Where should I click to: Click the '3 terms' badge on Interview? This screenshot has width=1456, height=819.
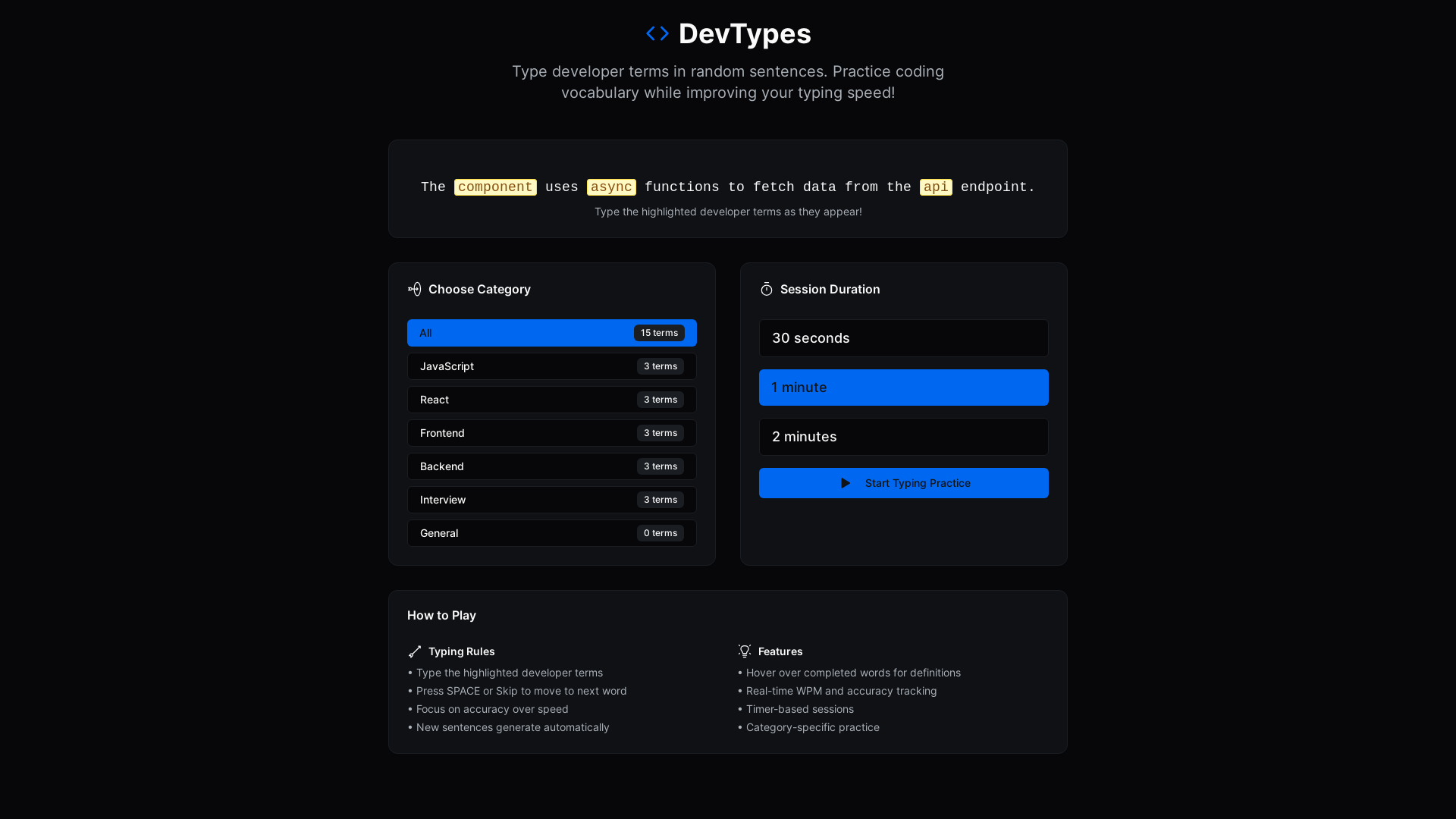click(661, 500)
